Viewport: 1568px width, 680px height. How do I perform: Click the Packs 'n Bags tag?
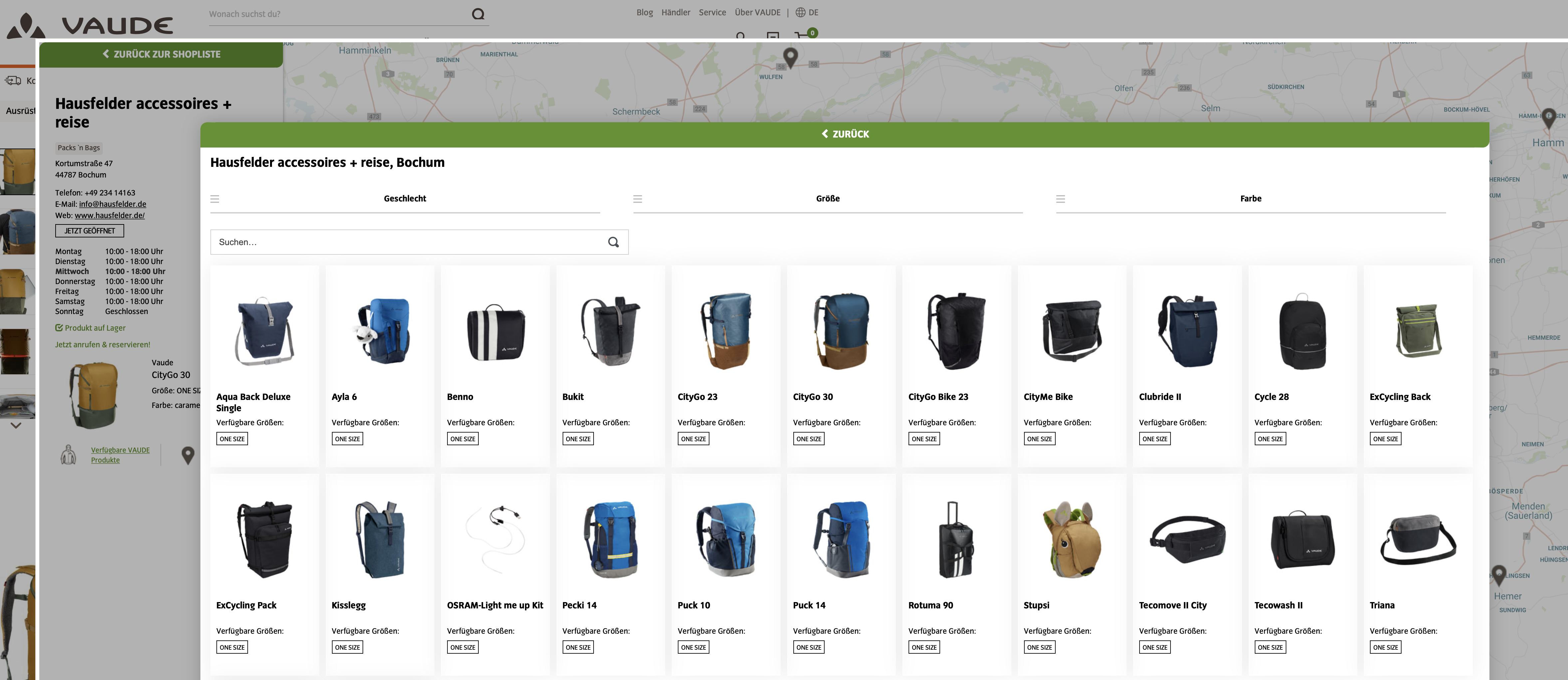coord(79,148)
